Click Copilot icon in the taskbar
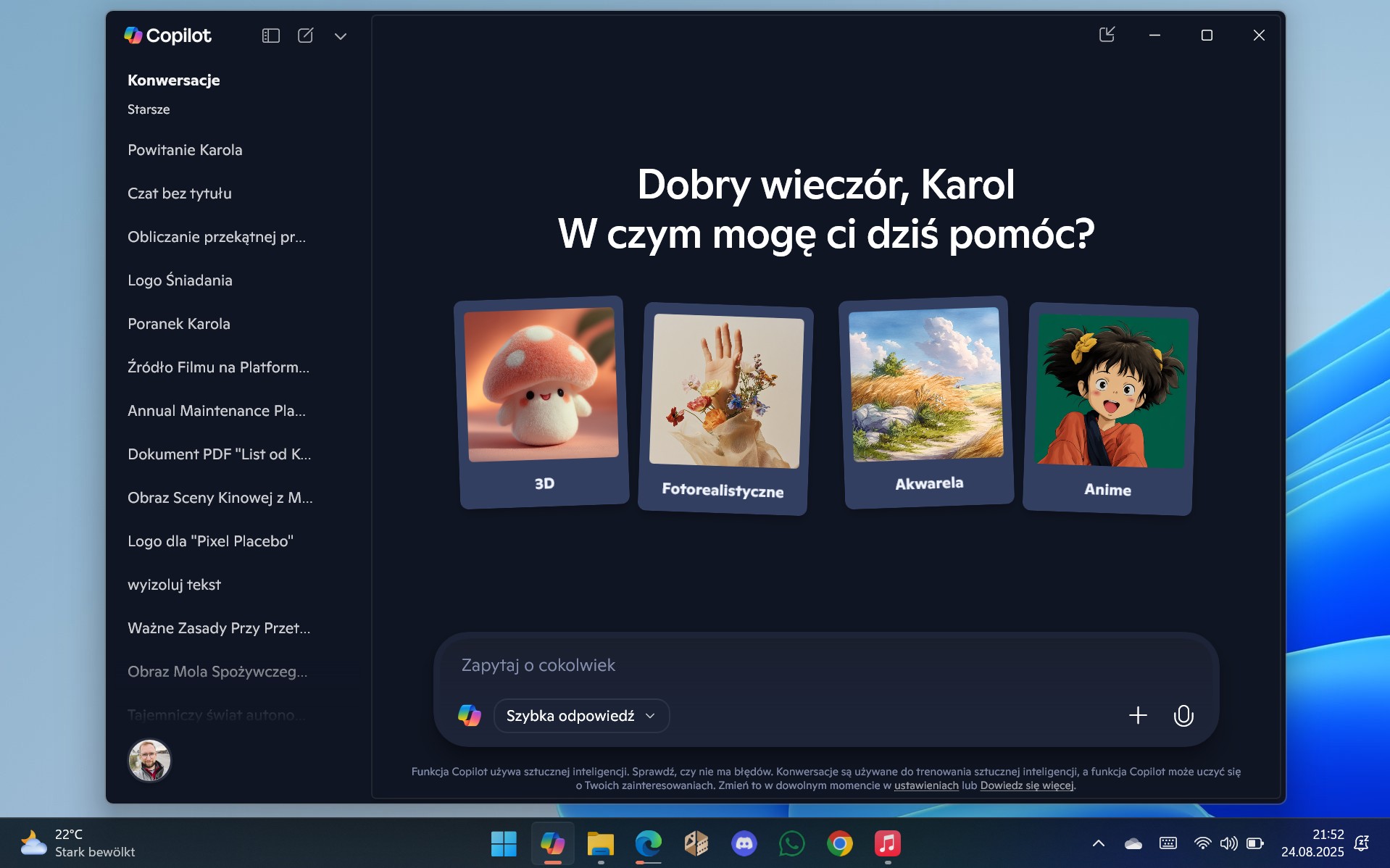The width and height of the screenshot is (1390, 868). [x=552, y=843]
